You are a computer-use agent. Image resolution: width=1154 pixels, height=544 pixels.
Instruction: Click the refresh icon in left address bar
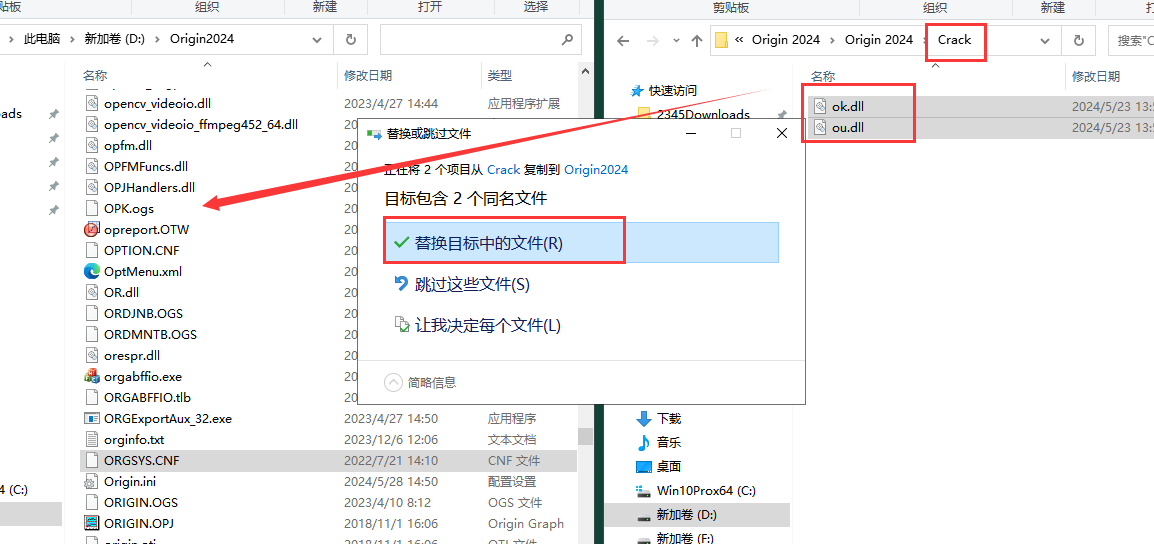point(350,40)
